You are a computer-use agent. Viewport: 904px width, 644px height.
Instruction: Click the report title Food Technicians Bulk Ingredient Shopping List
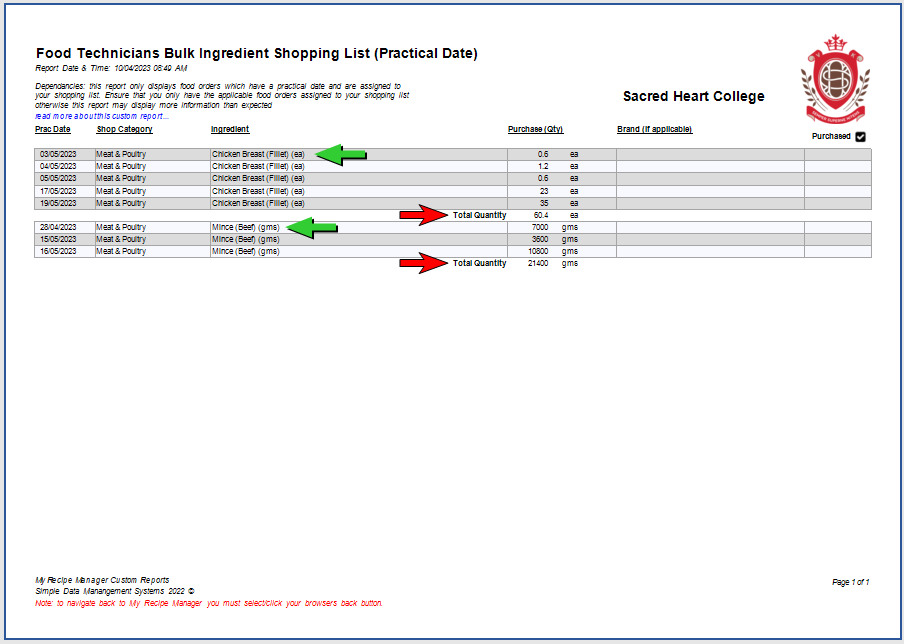pyautogui.click(x=256, y=53)
